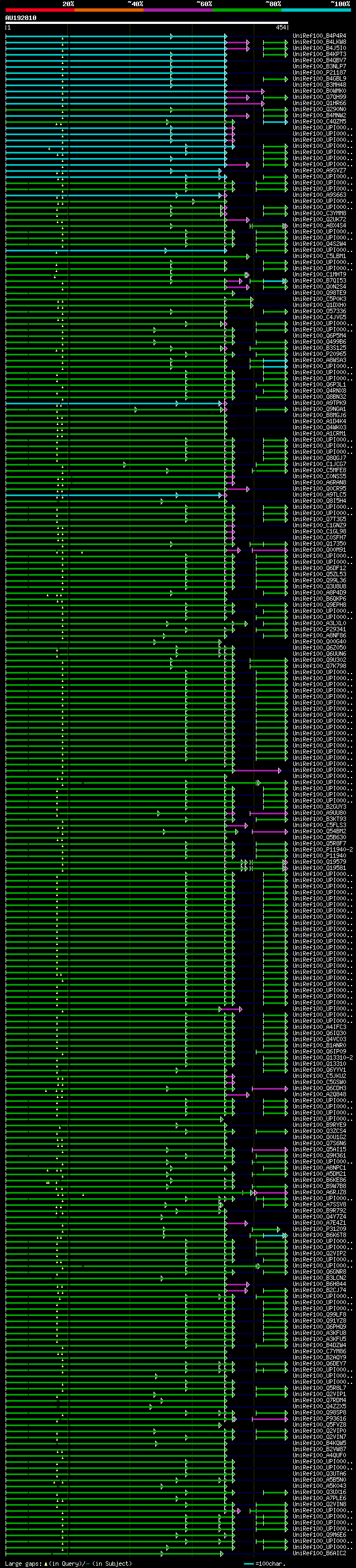The width and height of the screenshot is (356, 1568).
Task: Click the red 20% identity legend segment
Action: (x=39, y=10)
